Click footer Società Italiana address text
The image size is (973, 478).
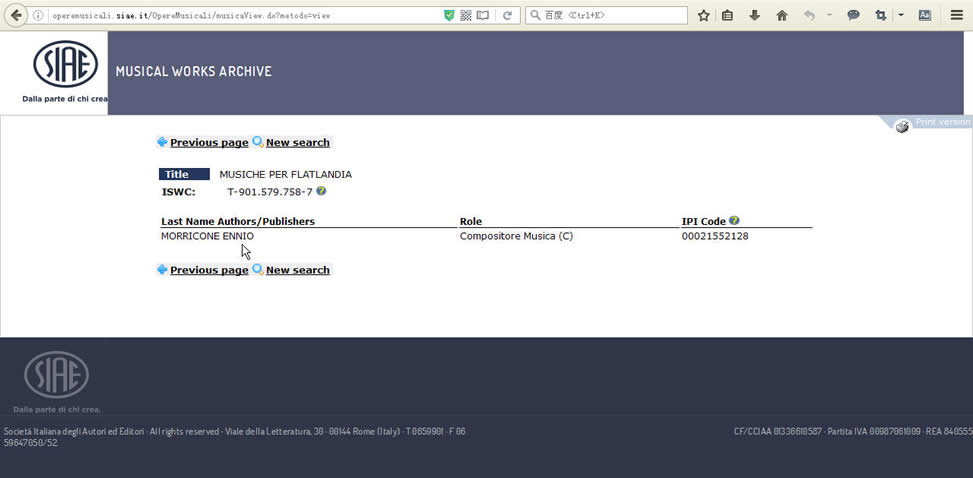point(235,437)
